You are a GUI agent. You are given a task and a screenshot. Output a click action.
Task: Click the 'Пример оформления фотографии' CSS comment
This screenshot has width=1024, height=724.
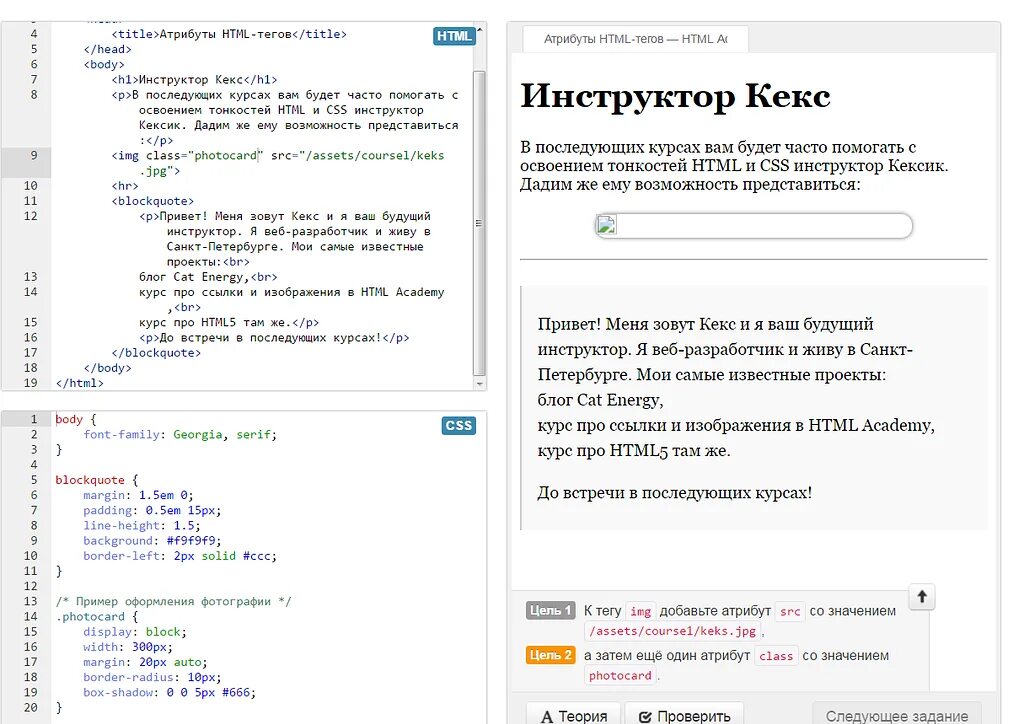click(x=174, y=601)
